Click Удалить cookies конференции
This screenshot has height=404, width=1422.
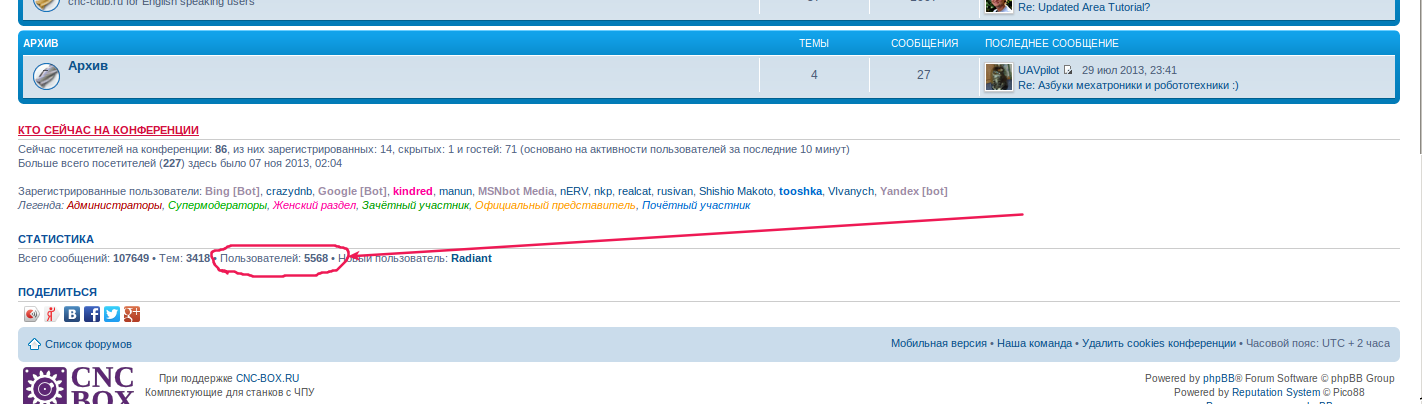(1159, 343)
